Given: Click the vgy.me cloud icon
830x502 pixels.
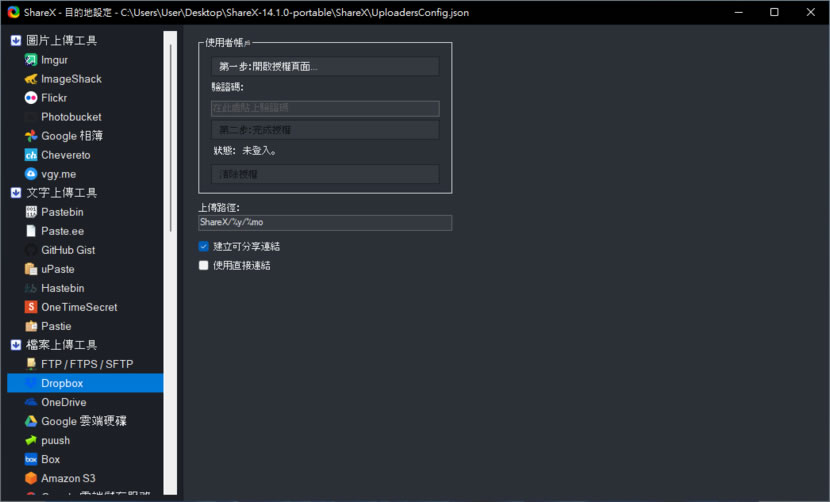Looking at the screenshot, I should click(31, 174).
